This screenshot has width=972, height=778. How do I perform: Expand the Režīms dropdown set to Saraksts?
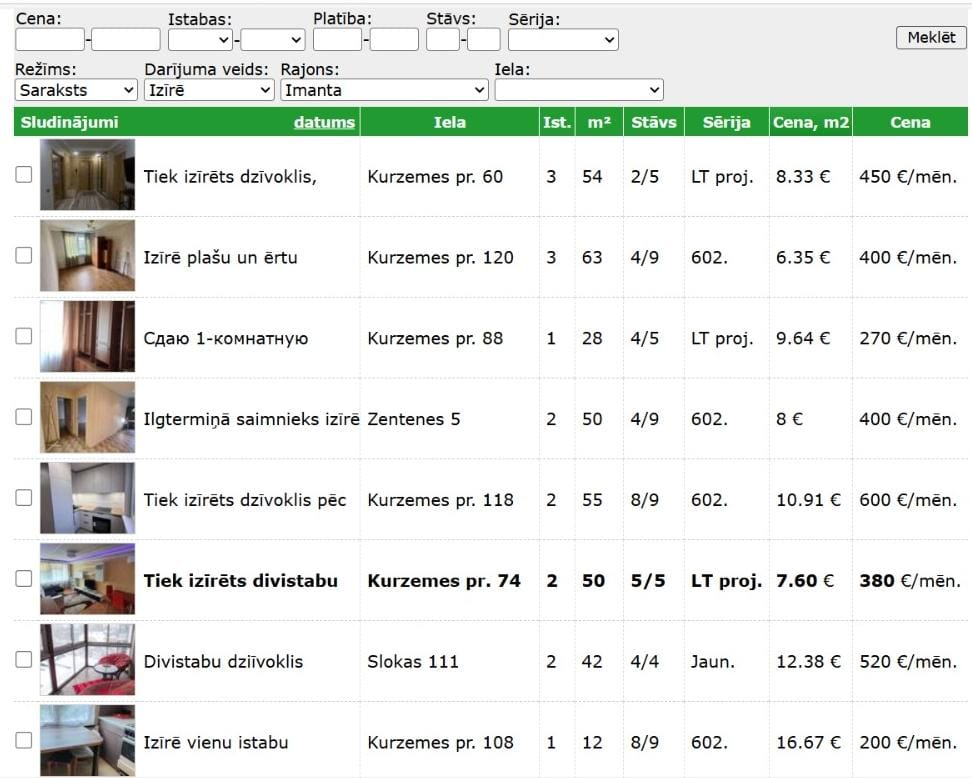[76, 90]
